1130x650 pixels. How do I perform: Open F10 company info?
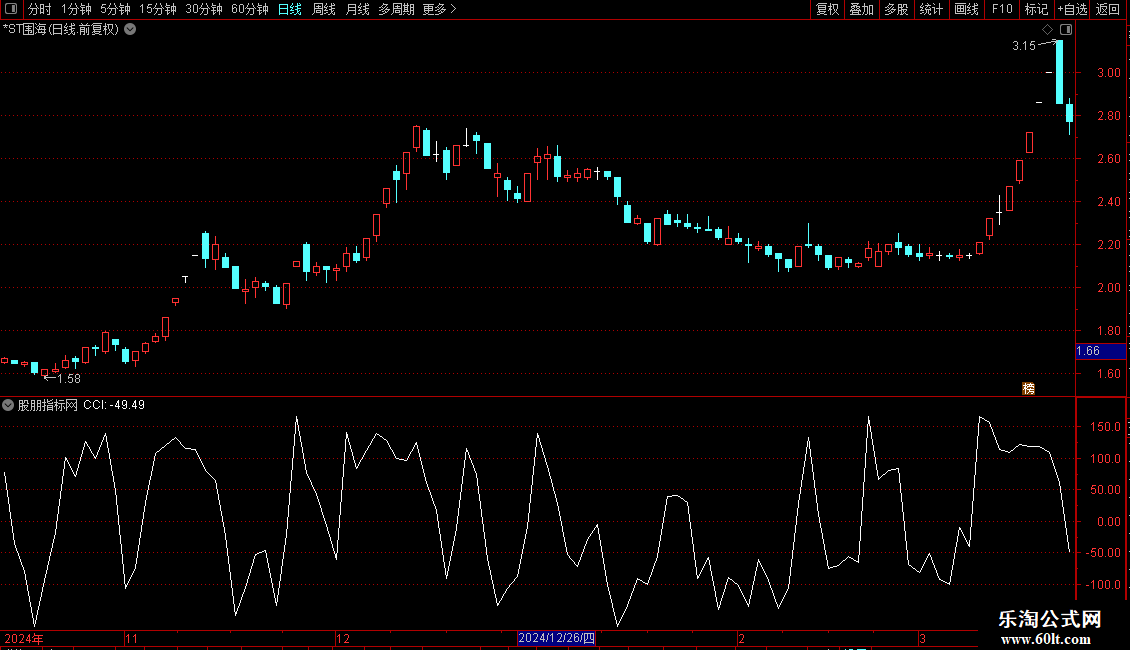(1002, 9)
